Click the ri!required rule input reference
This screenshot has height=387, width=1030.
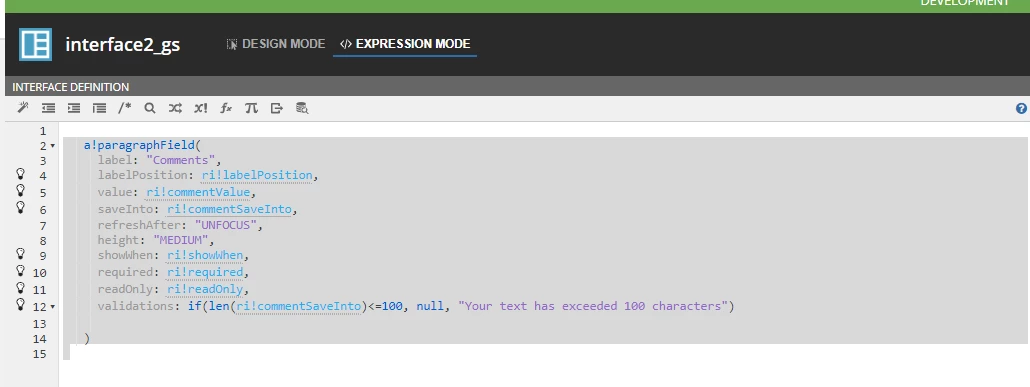click(x=205, y=272)
